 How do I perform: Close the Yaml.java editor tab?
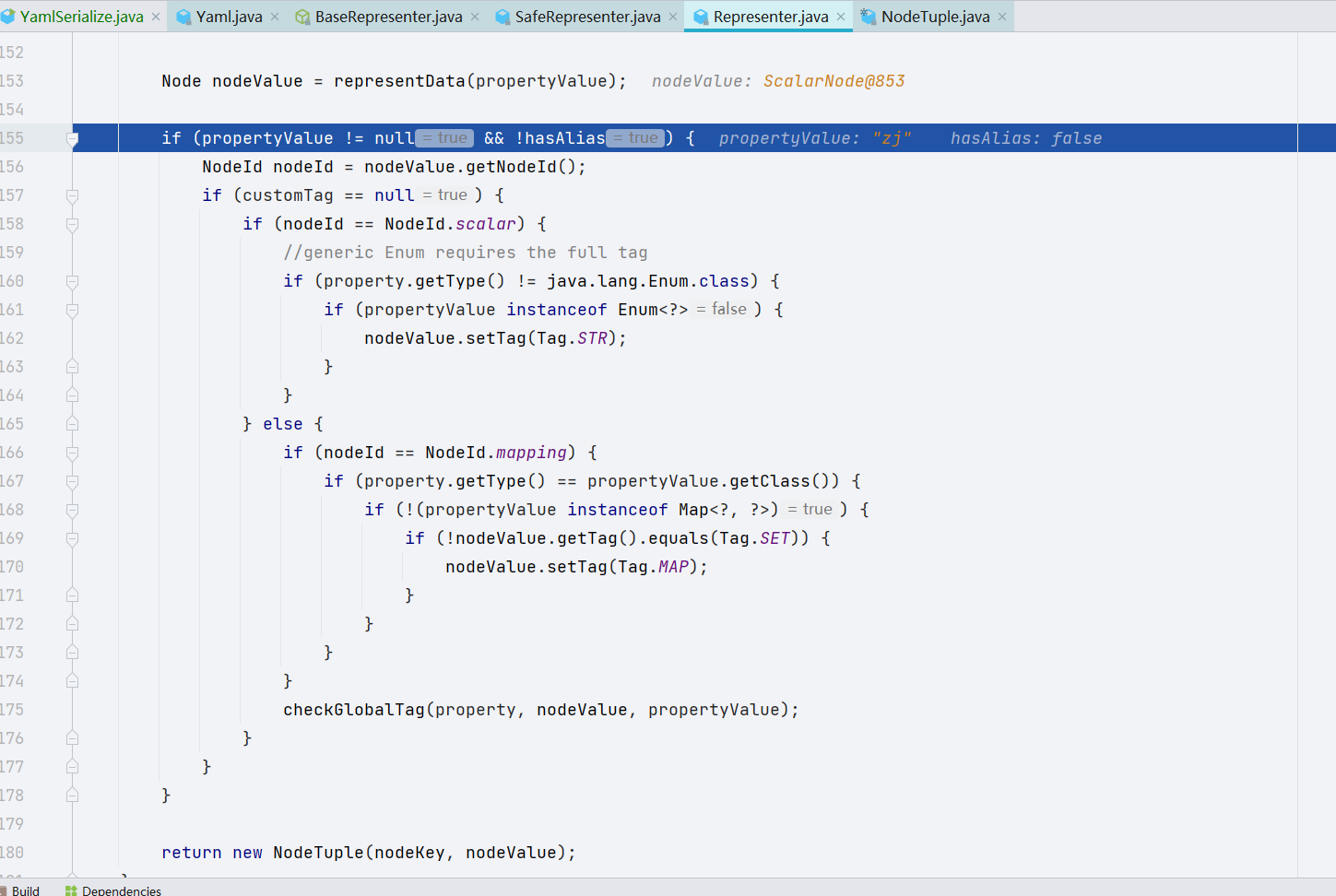pos(275,17)
